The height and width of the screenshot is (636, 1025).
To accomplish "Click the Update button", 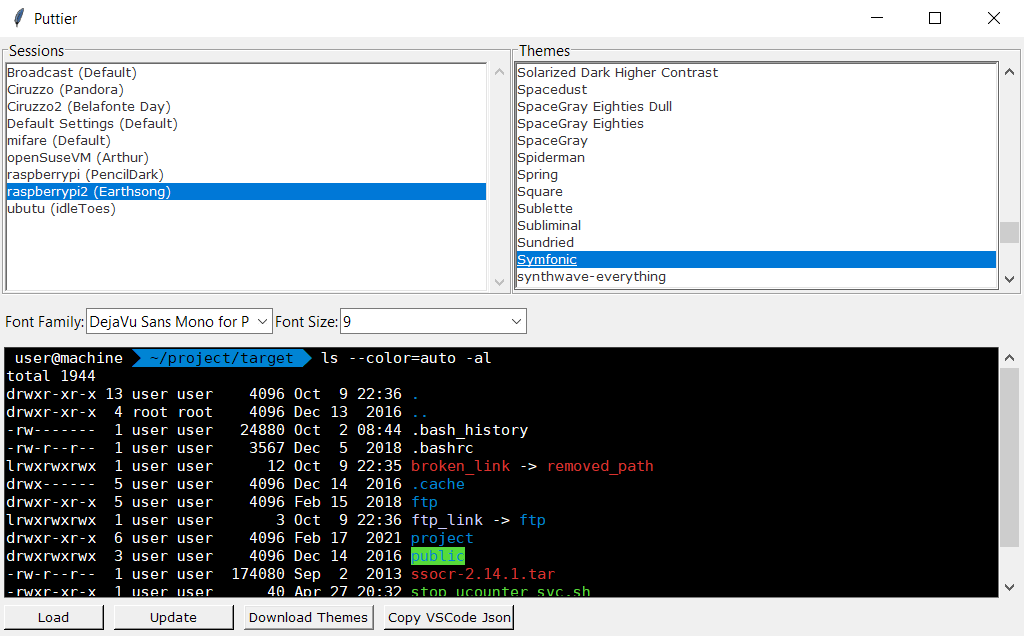I will pyautogui.click(x=173, y=618).
